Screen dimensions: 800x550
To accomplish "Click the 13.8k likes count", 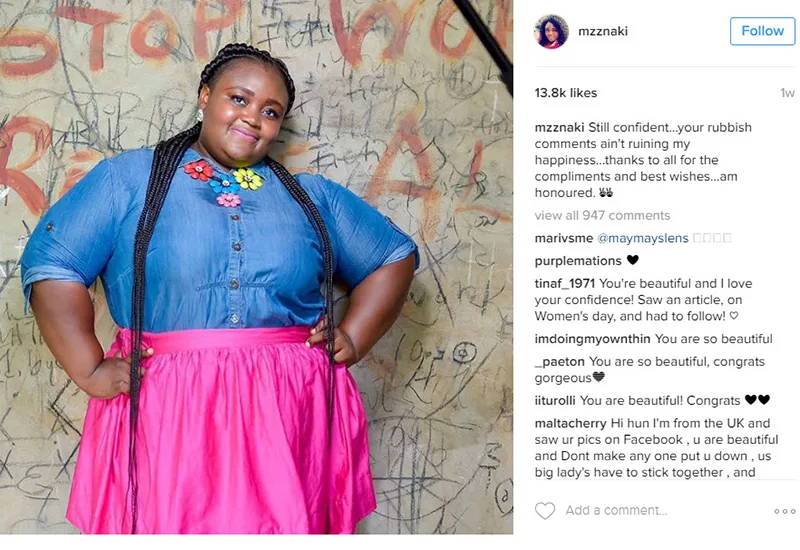I will [566, 93].
